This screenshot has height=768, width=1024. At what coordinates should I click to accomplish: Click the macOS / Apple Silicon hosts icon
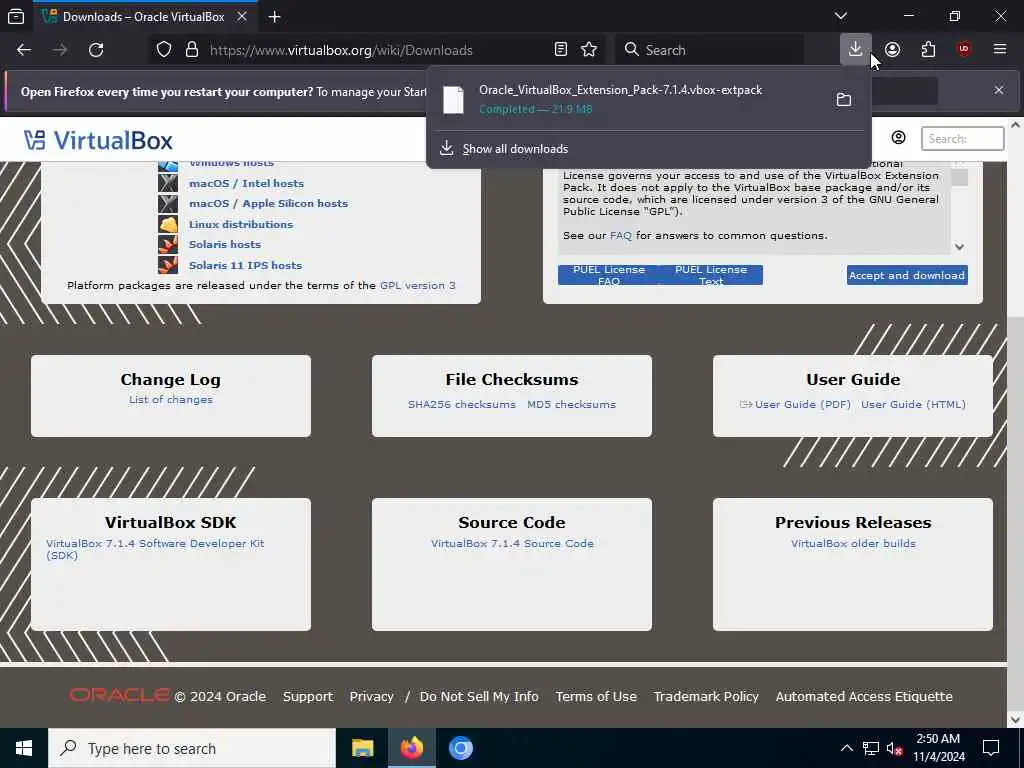coord(168,204)
